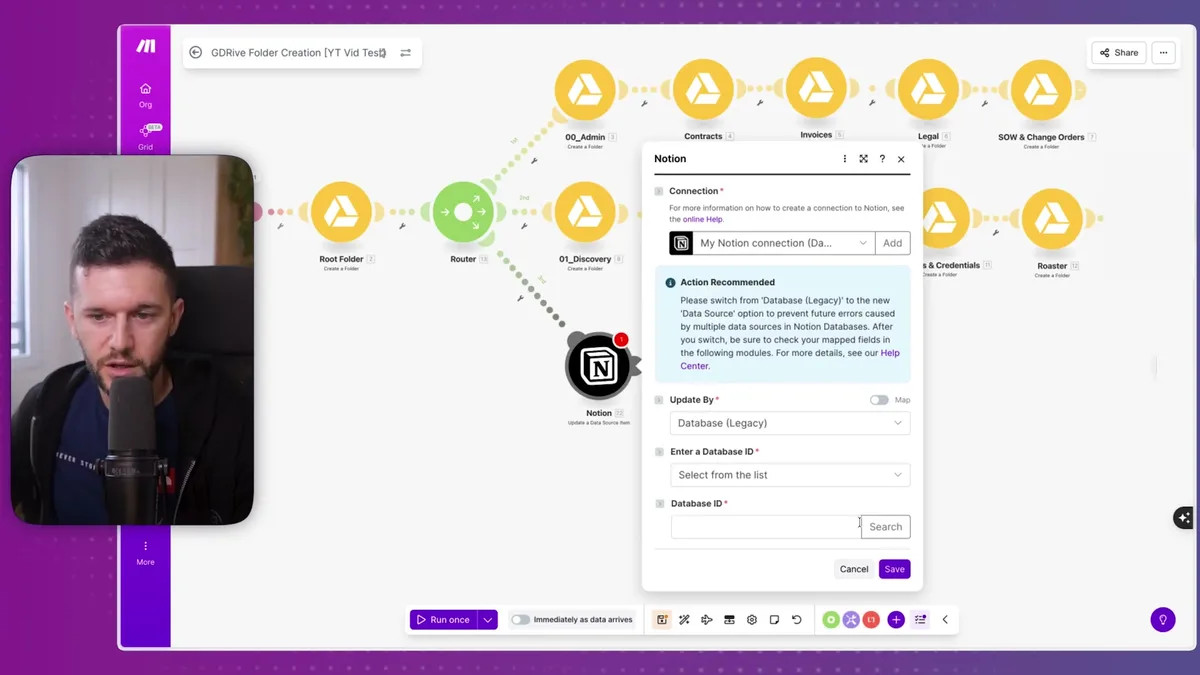Click the undo arrow in the bottom toolbar
The height and width of the screenshot is (675, 1200).
(x=796, y=619)
